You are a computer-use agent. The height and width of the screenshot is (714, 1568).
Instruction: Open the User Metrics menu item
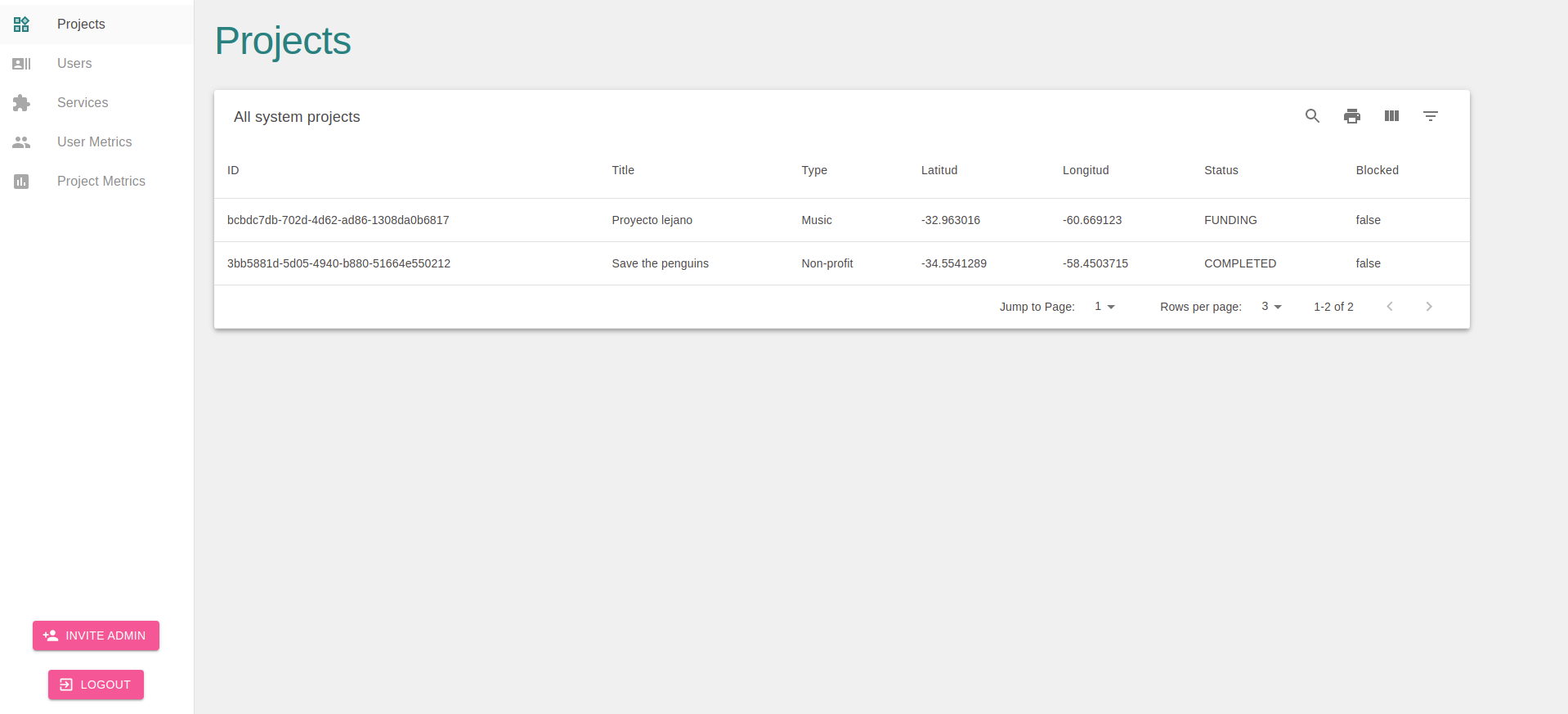coord(96,142)
